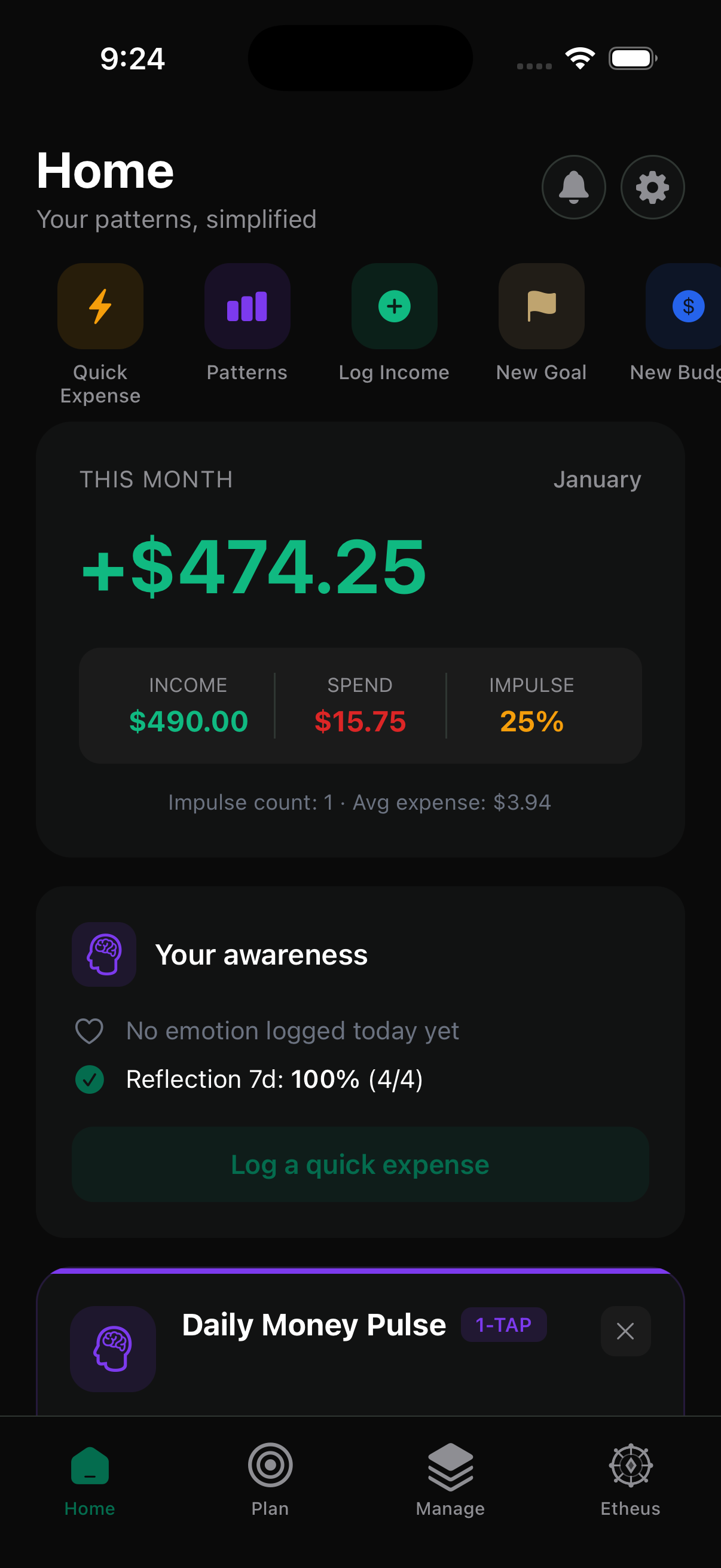721x1568 pixels.
Task: Tap the Log Income plus icon
Action: [394, 306]
